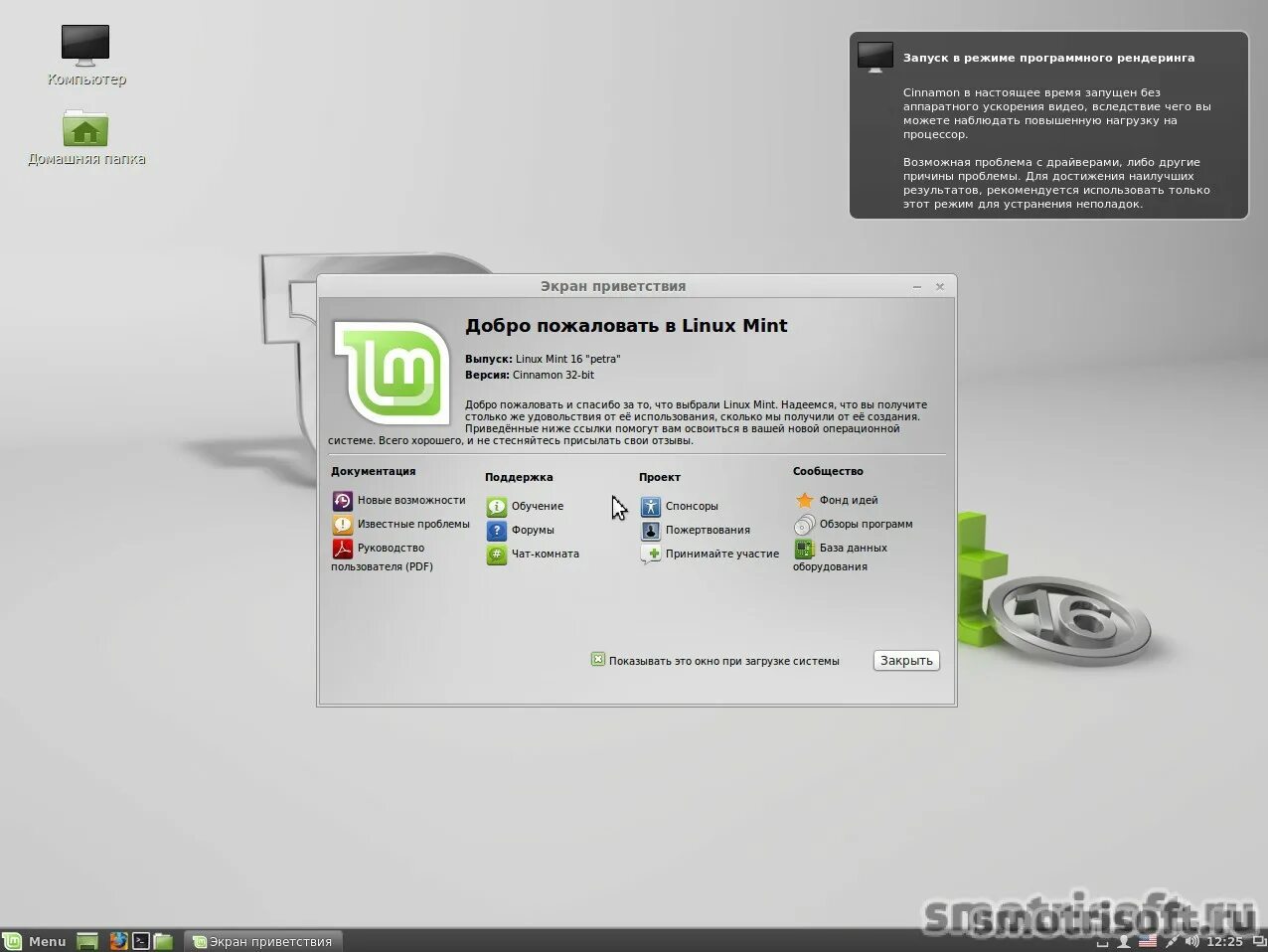This screenshot has height=952, width=1268.
Task: Click the Выпуск: Linux Mint 16 "petra" text
Action: tap(543, 359)
